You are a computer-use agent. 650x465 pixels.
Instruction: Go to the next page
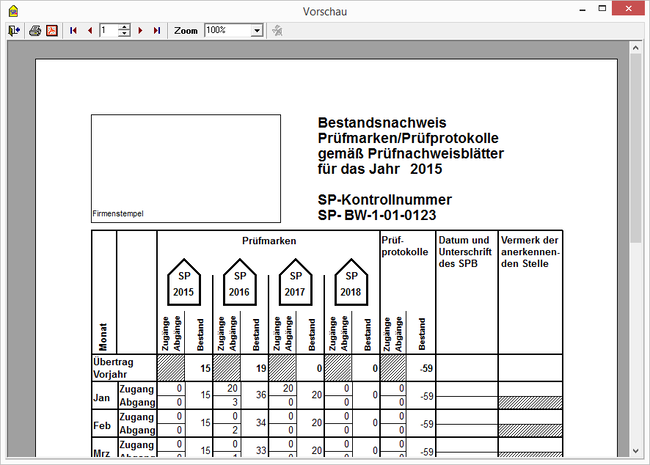click(x=140, y=31)
